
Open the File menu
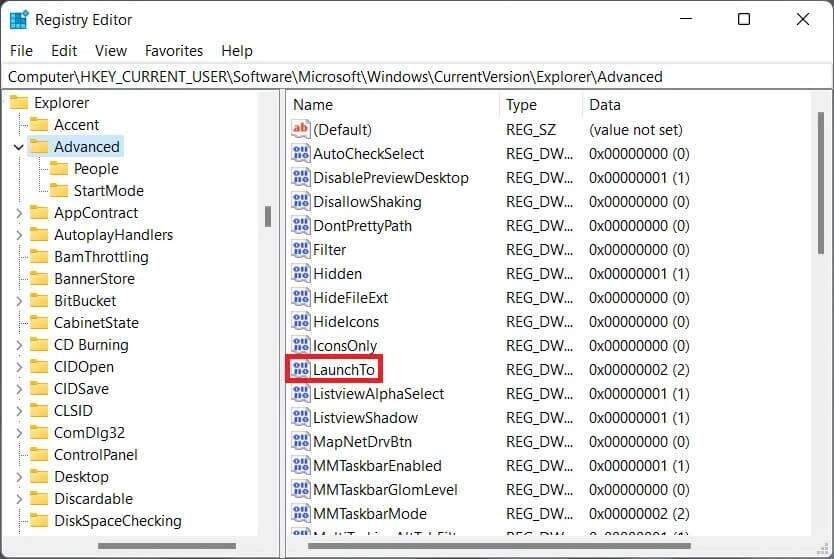coord(21,51)
